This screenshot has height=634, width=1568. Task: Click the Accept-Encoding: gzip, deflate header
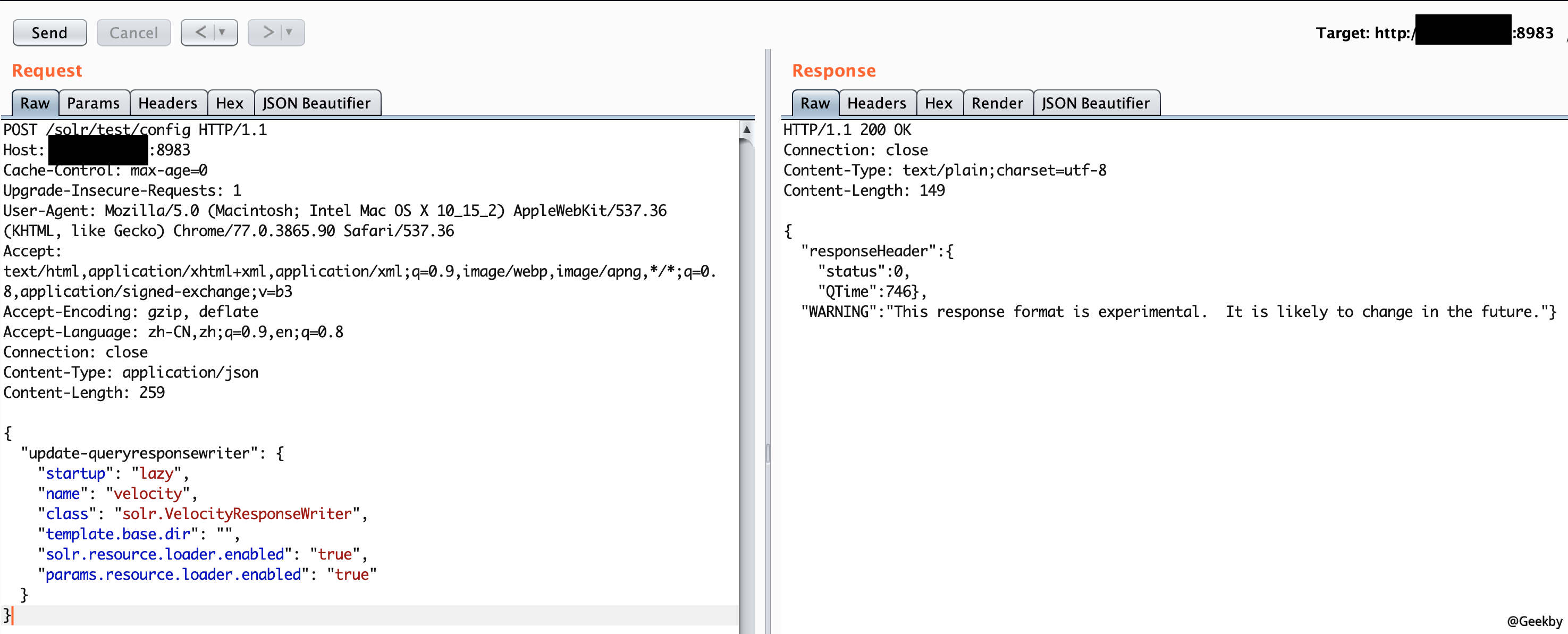pos(131,312)
